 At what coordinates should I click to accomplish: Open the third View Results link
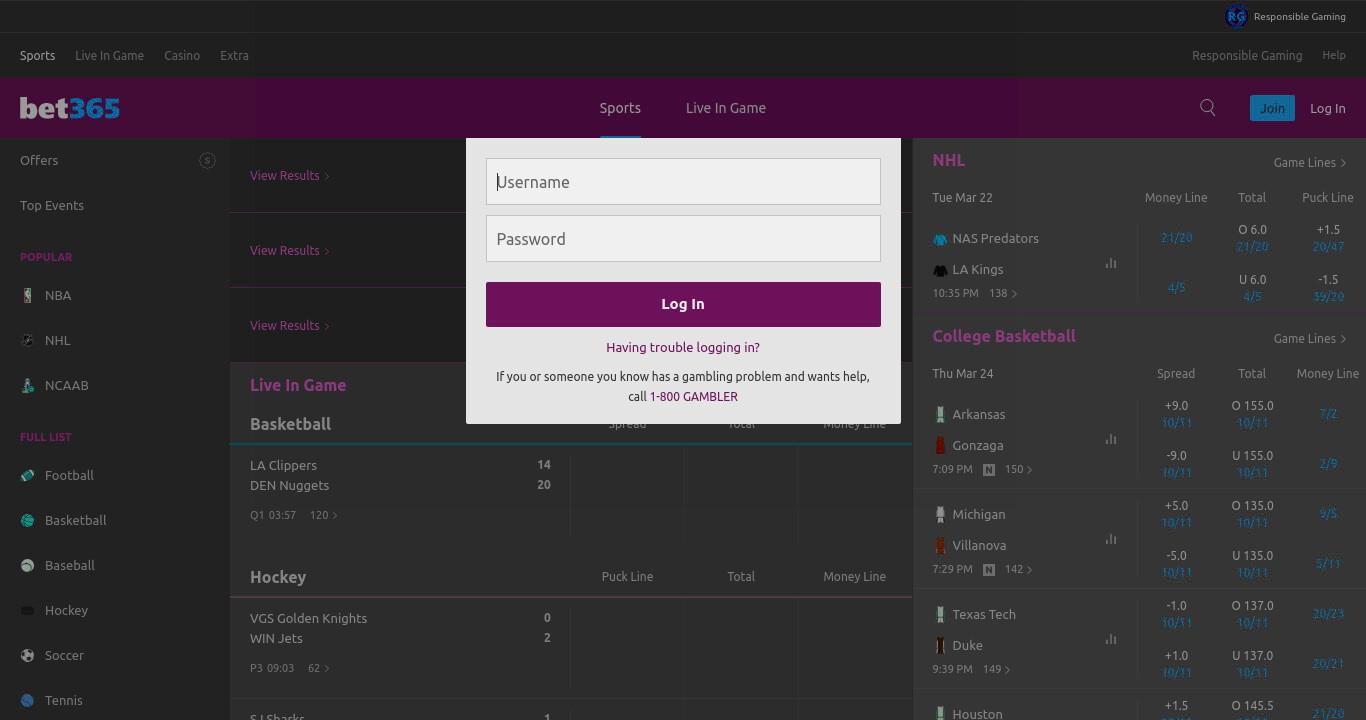click(290, 325)
